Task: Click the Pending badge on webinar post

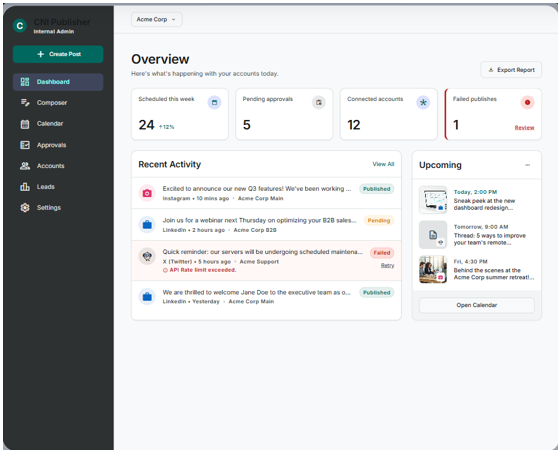Action: (x=379, y=221)
